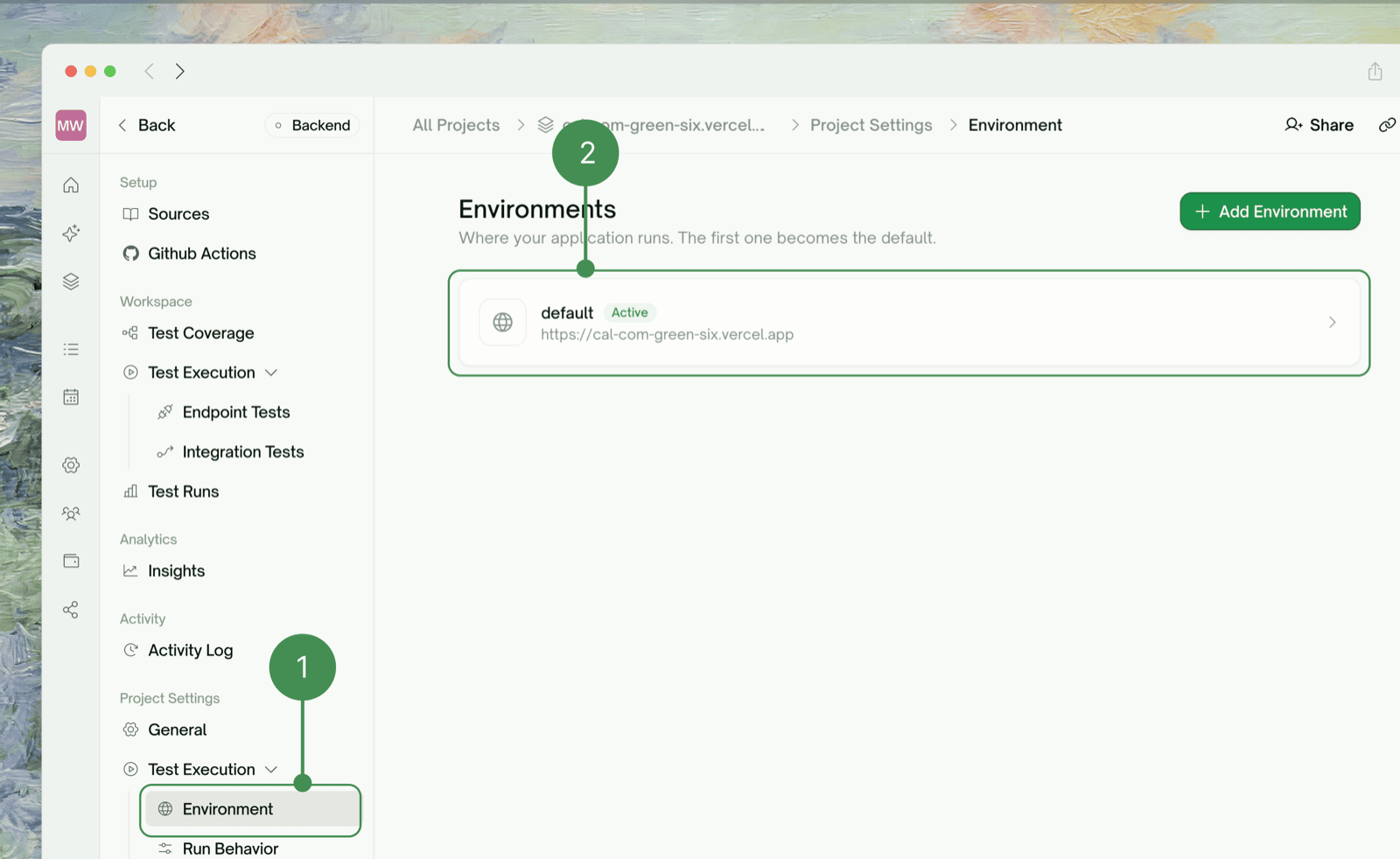Image resolution: width=1400 pixels, height=859 pixels.
Task: Open Test Runs in sidebar
Action: pyautogui.click(x=184, y=492)
